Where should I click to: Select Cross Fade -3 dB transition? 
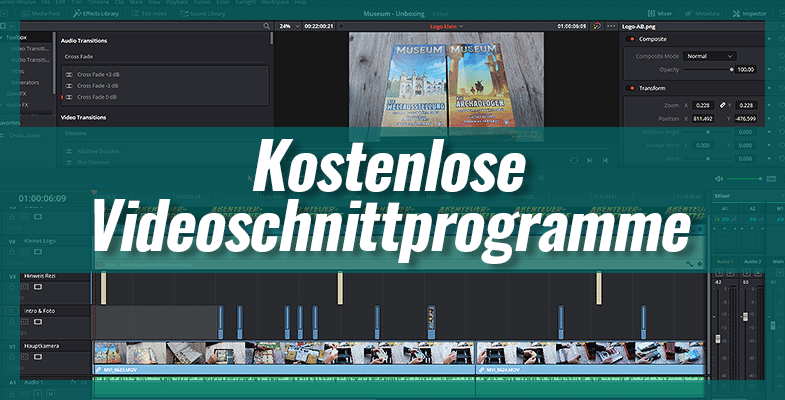click(x=100, y=86)
